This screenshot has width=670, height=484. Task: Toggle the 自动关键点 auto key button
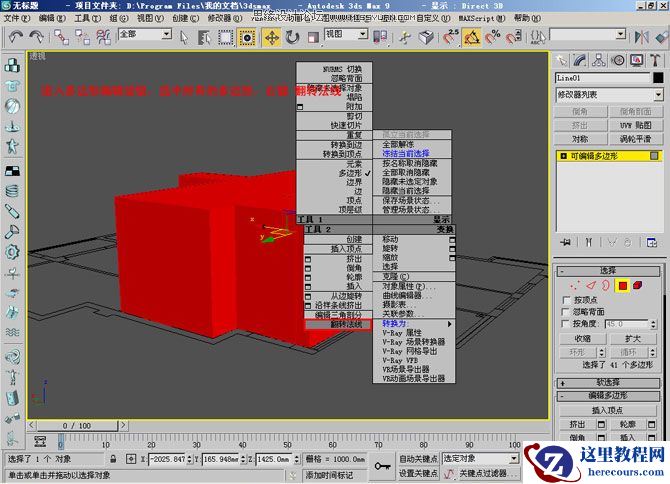[x=418, y=459]
